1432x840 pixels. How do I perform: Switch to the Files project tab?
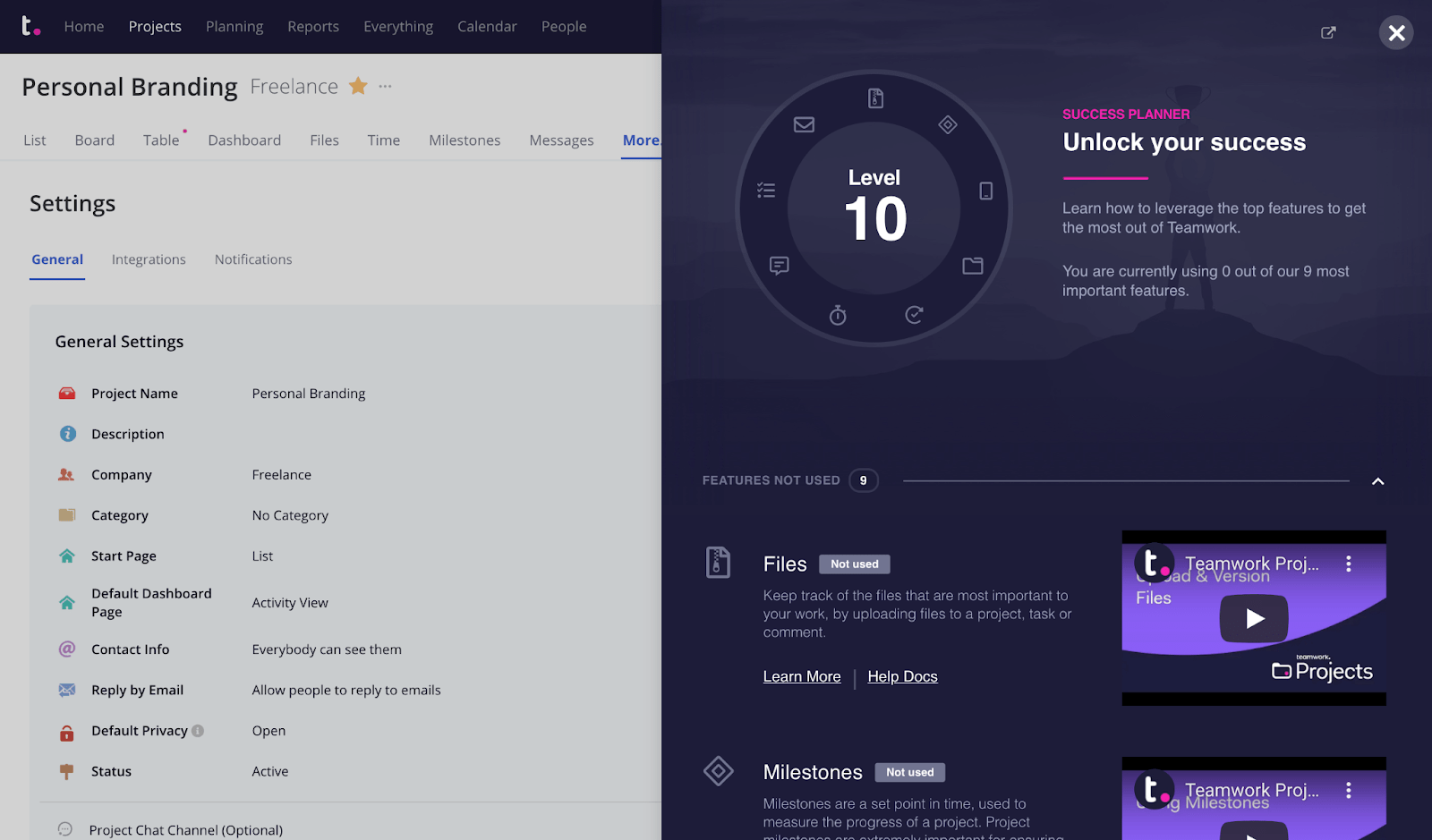click(x=324, y=140)
